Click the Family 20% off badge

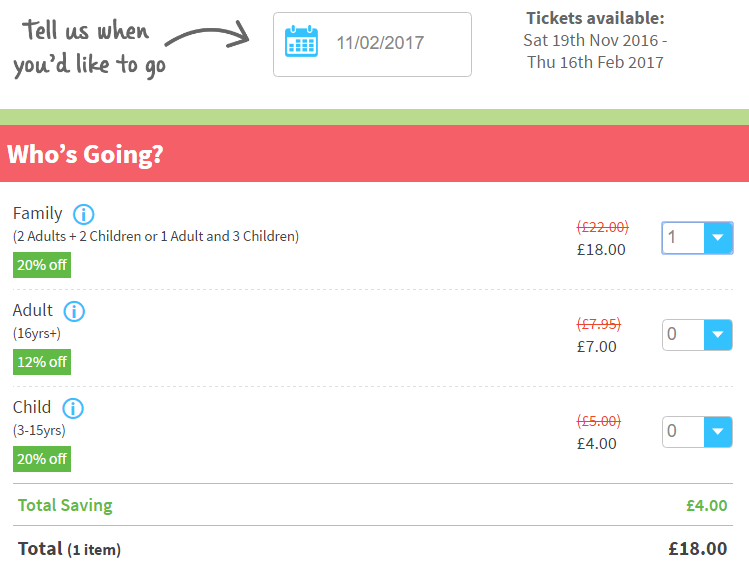click(x=42, y=265)
